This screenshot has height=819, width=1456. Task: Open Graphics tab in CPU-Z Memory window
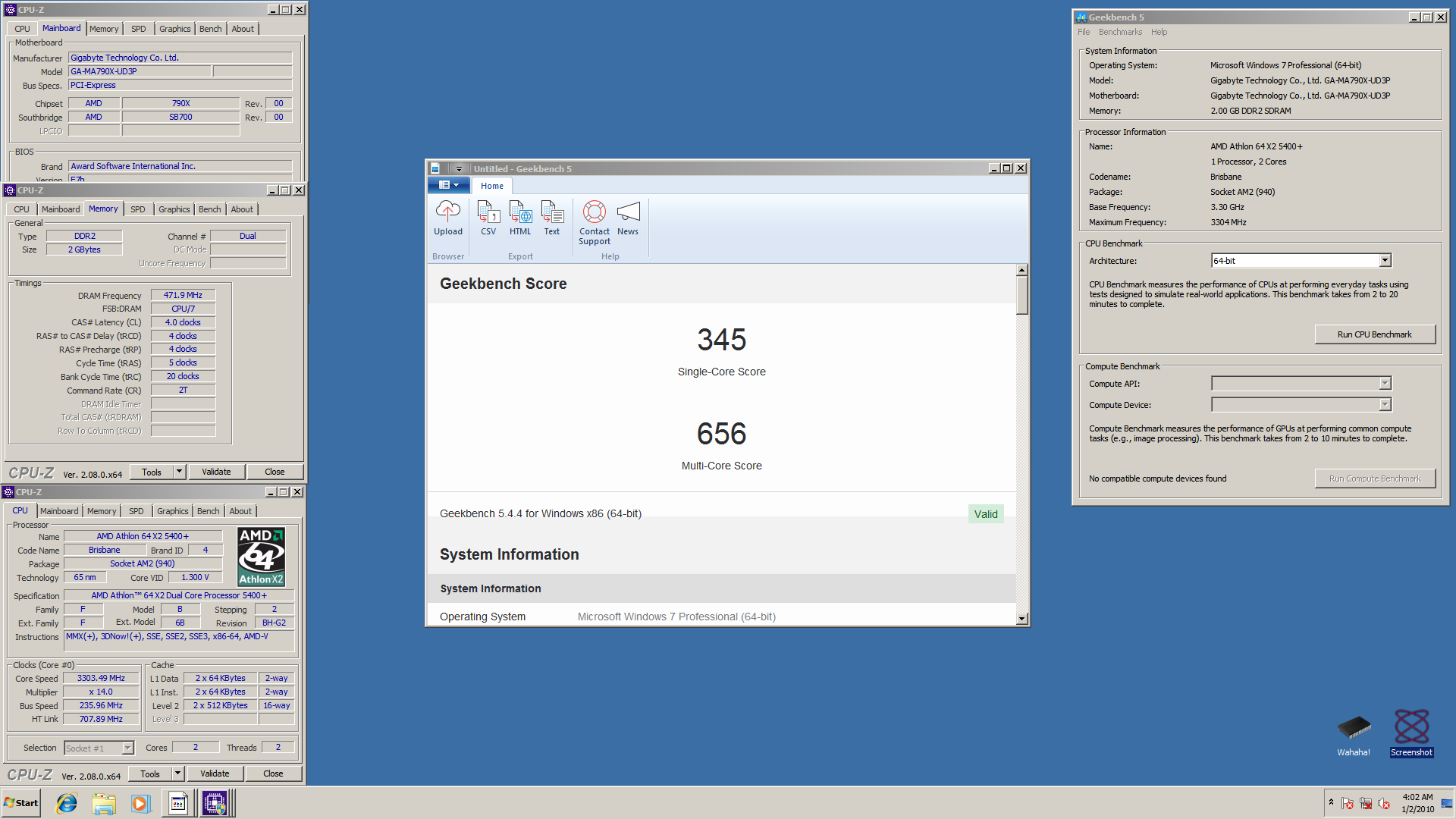[x=174, y=209]
